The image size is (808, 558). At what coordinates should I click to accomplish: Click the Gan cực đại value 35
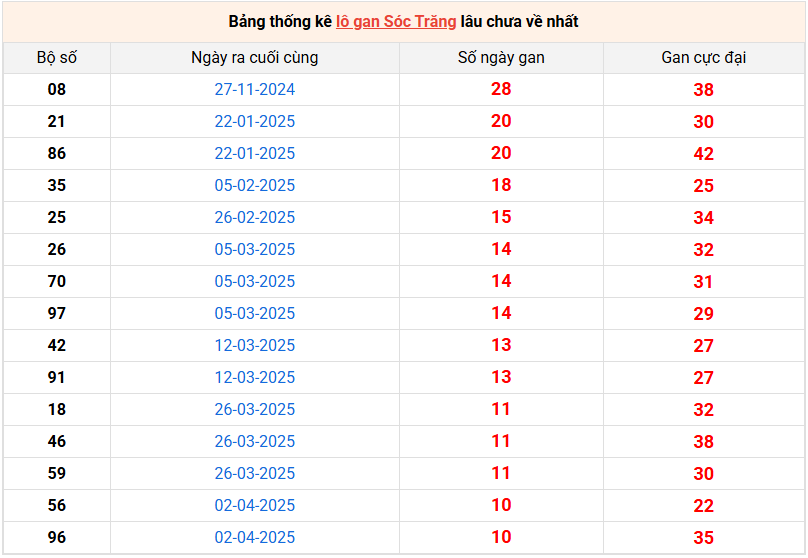pyautogui.click(x=703, y=538)
